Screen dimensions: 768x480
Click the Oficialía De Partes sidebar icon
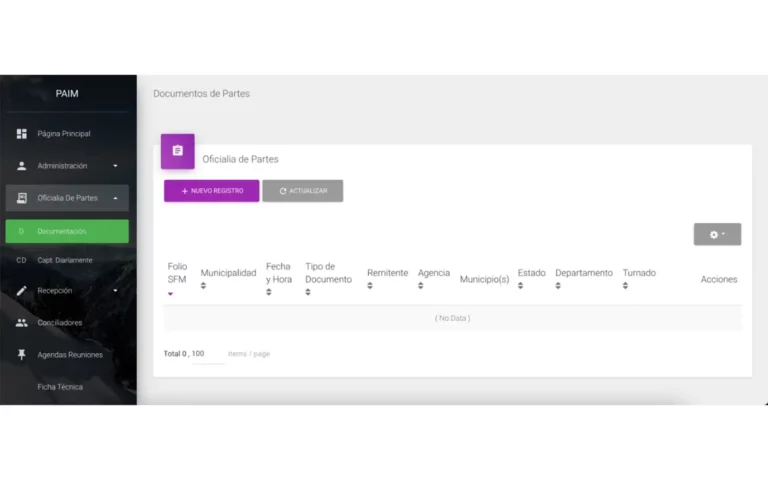click(x=22, y=198)
